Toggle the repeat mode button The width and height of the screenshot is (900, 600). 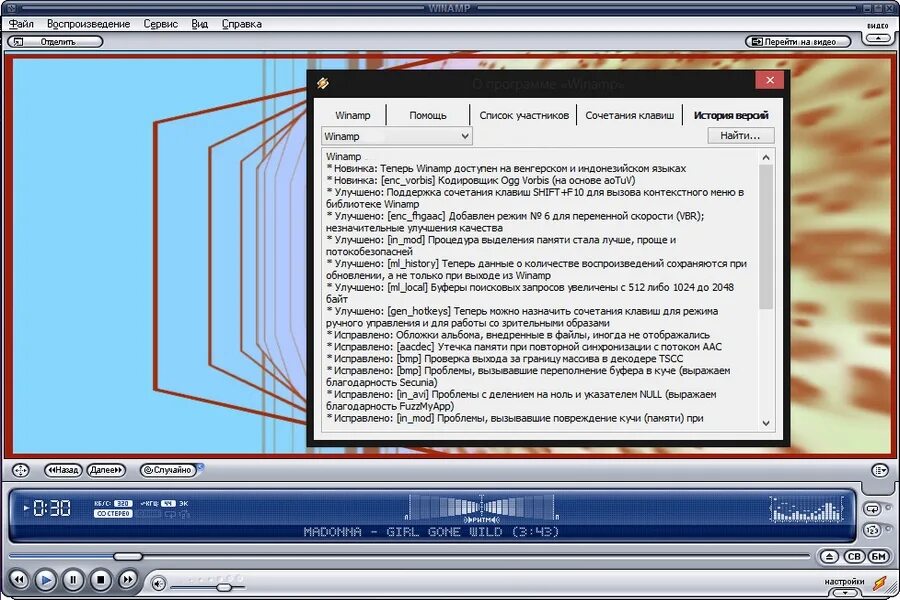tap(872, 509)
